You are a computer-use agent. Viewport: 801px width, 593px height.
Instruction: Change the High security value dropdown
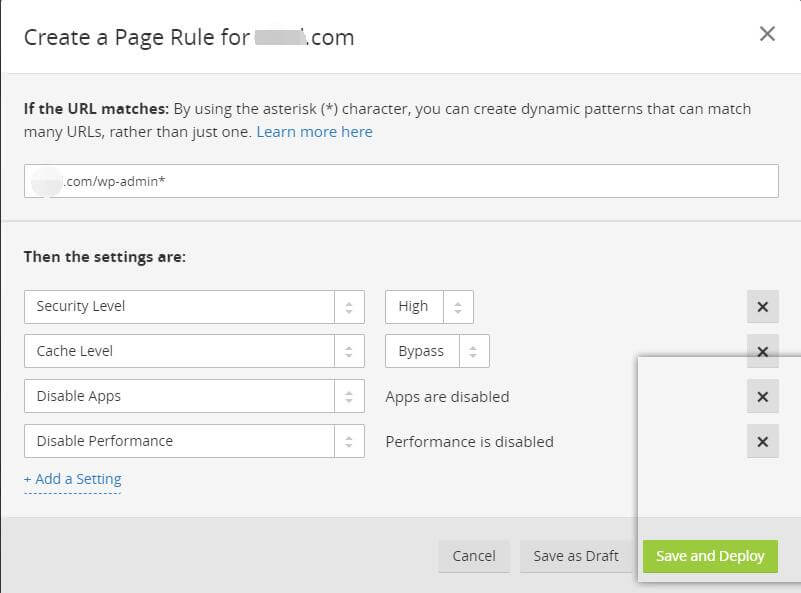click(413, 307)
